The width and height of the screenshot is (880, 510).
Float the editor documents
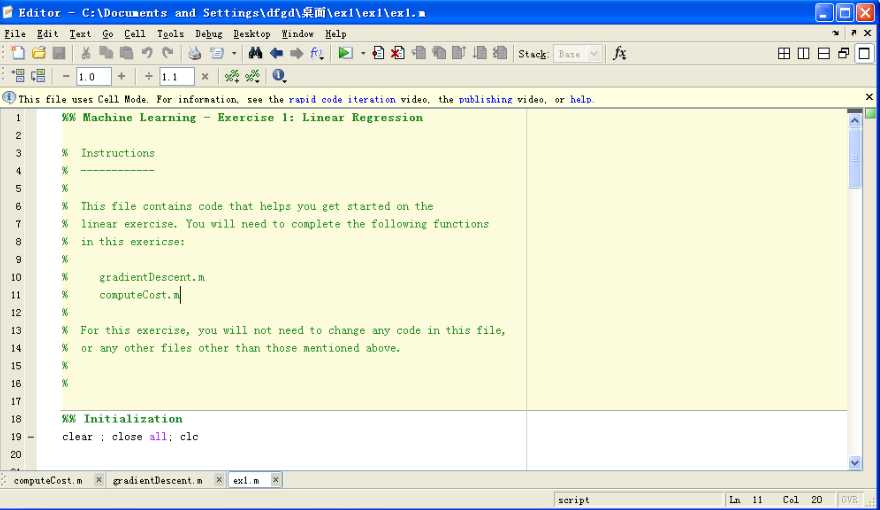coord(844,53)
